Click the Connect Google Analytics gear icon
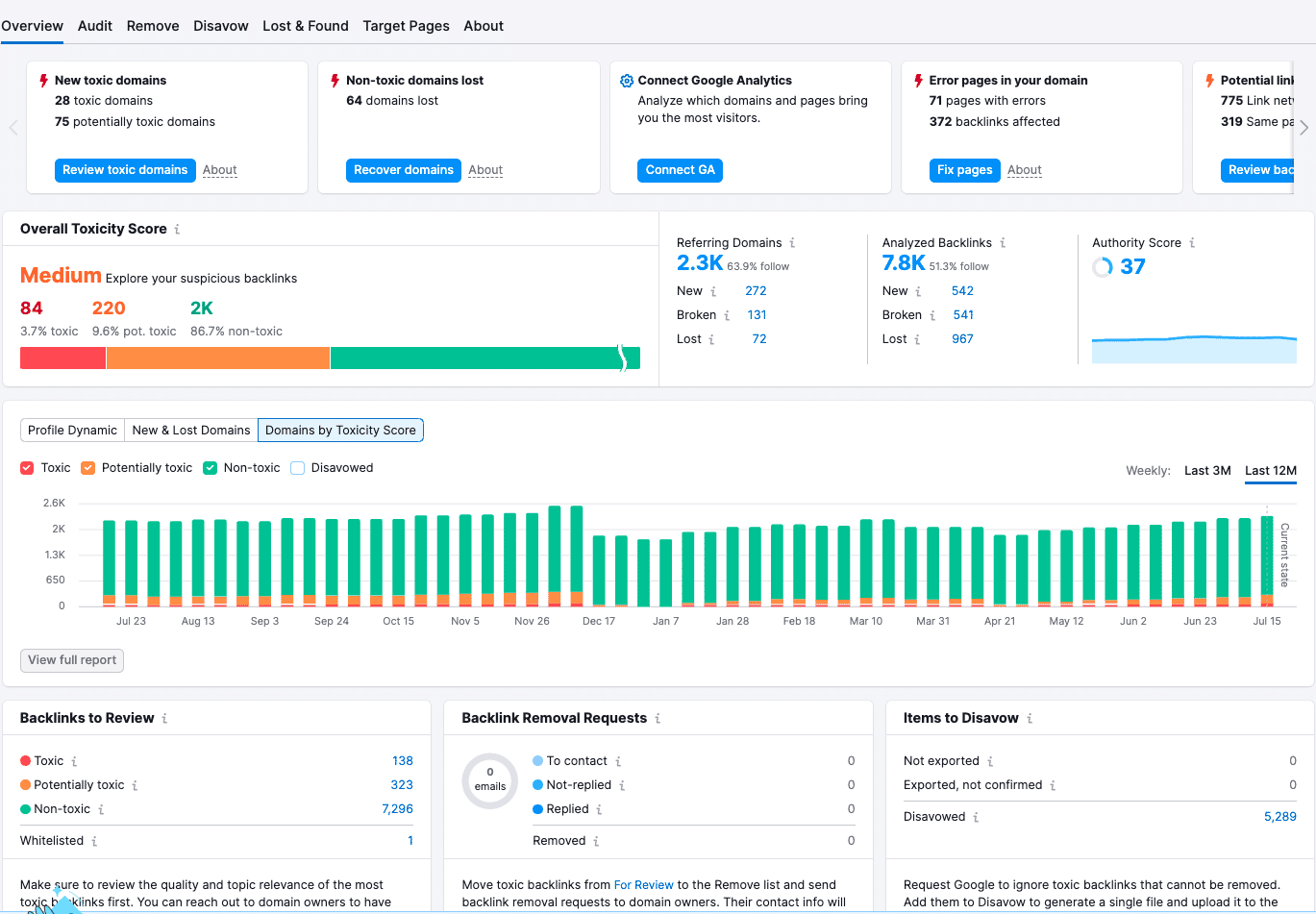This screenshot has width=1316, height=914. tap(627, 81)
